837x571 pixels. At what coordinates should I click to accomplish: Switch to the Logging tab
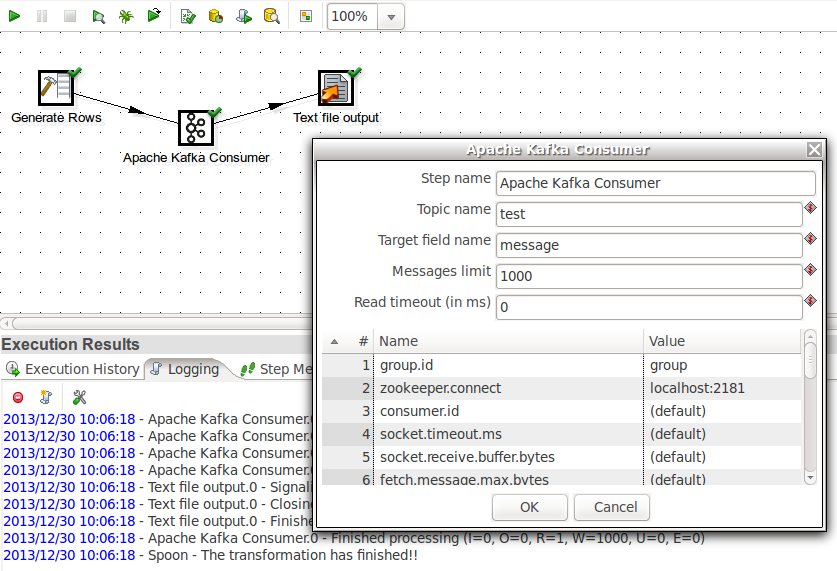tap(185, 369)
